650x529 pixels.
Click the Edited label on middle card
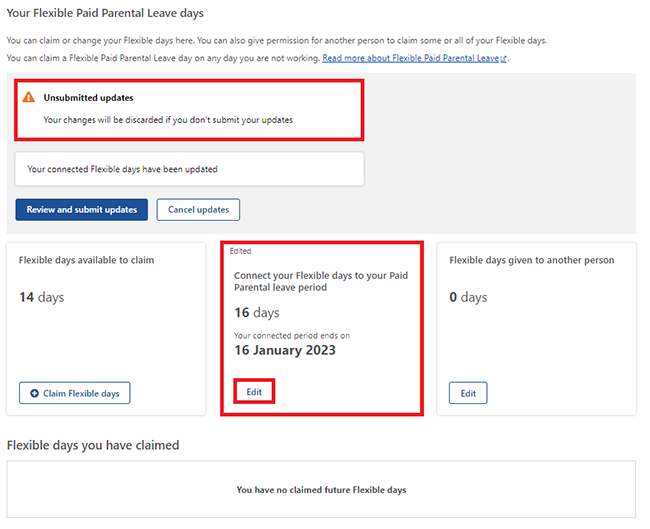[240, 251]
